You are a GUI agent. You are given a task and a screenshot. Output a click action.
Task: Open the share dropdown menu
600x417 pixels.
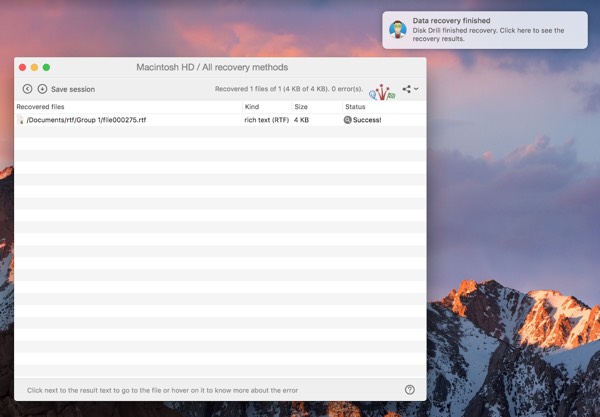pos(410,89)
